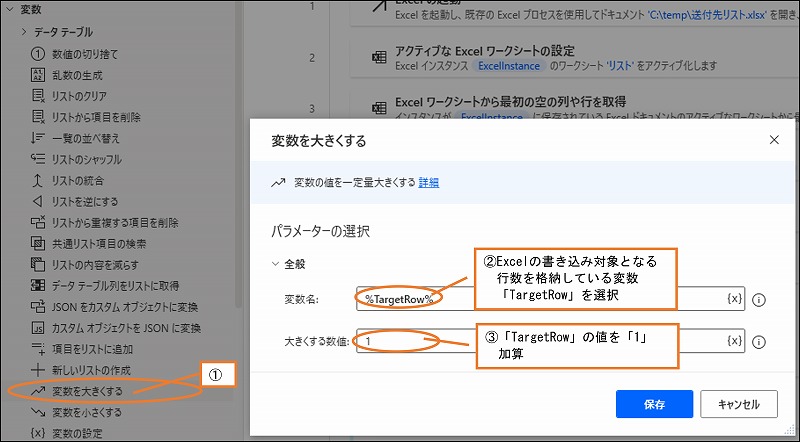Select flow step 2 アクティブな Excel ワークシートの設定
Viewport: 800px width, 442px height.
[x=575, y=58]
